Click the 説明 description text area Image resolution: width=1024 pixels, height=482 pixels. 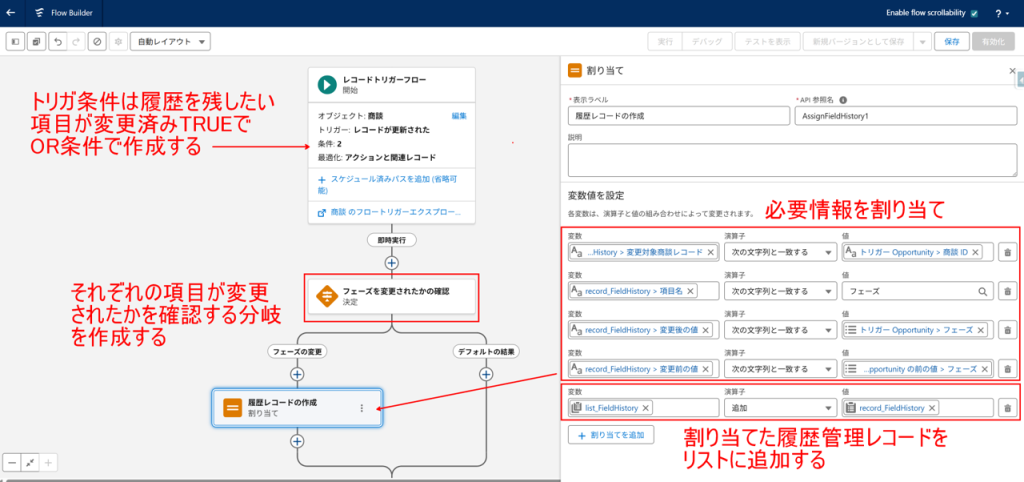(792, 161)
